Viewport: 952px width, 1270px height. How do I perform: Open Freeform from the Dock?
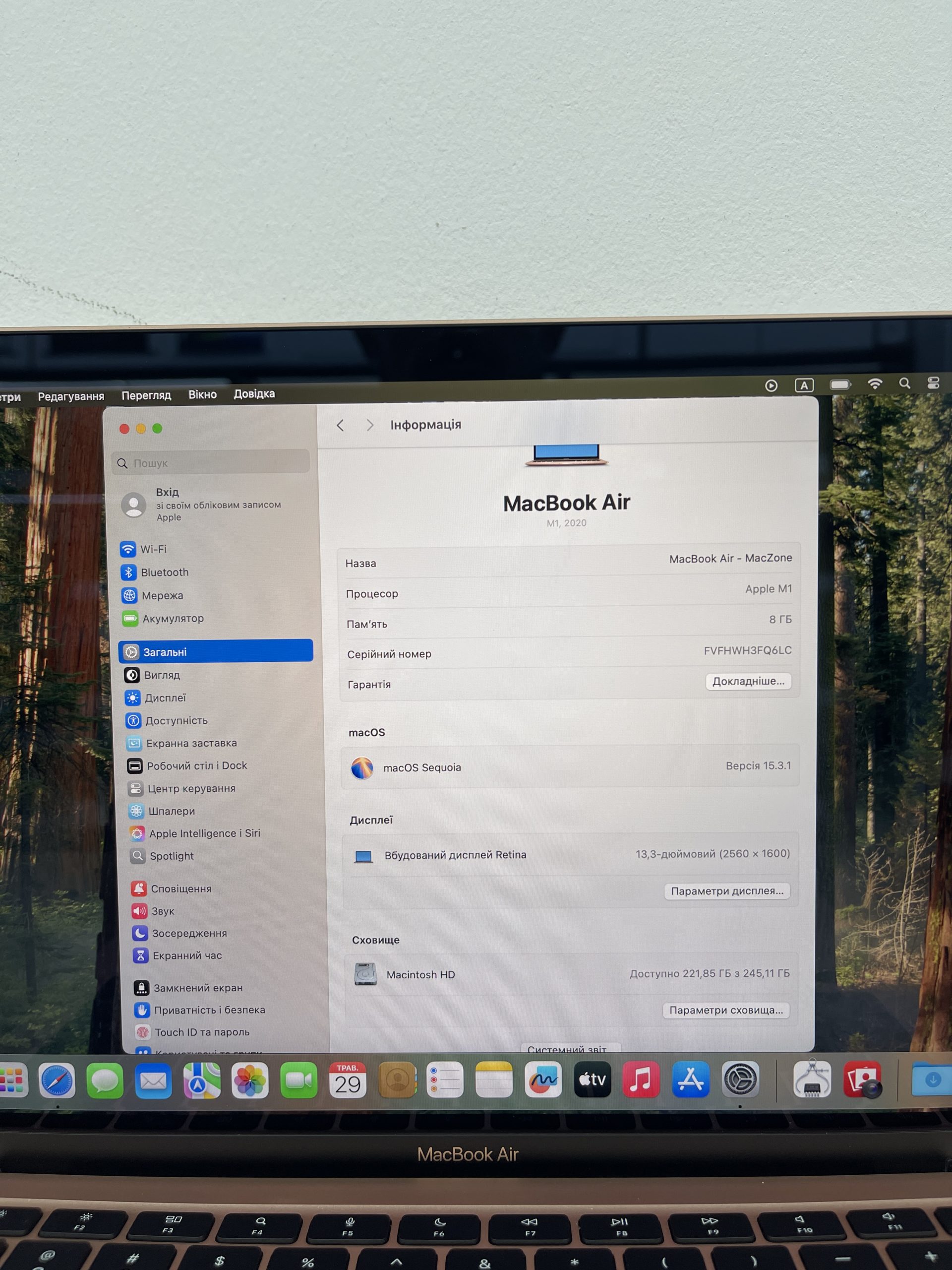pyautogui.click(x=543, y=1080)
